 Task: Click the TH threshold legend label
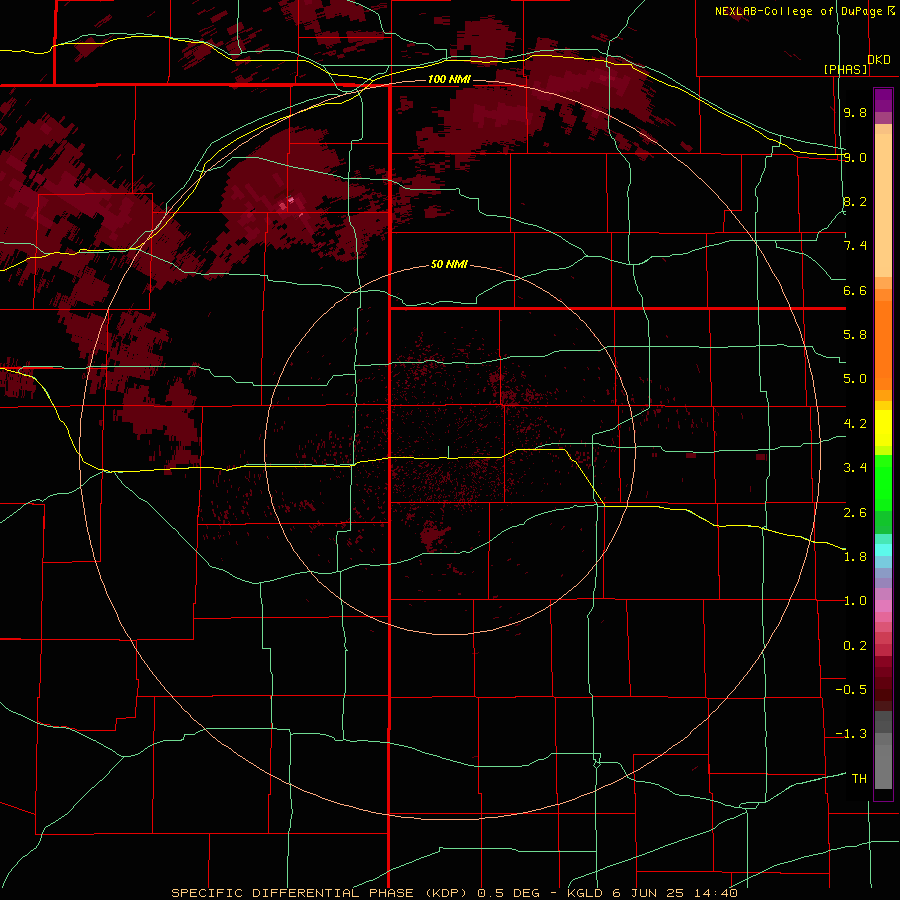(x=859, y=779)
